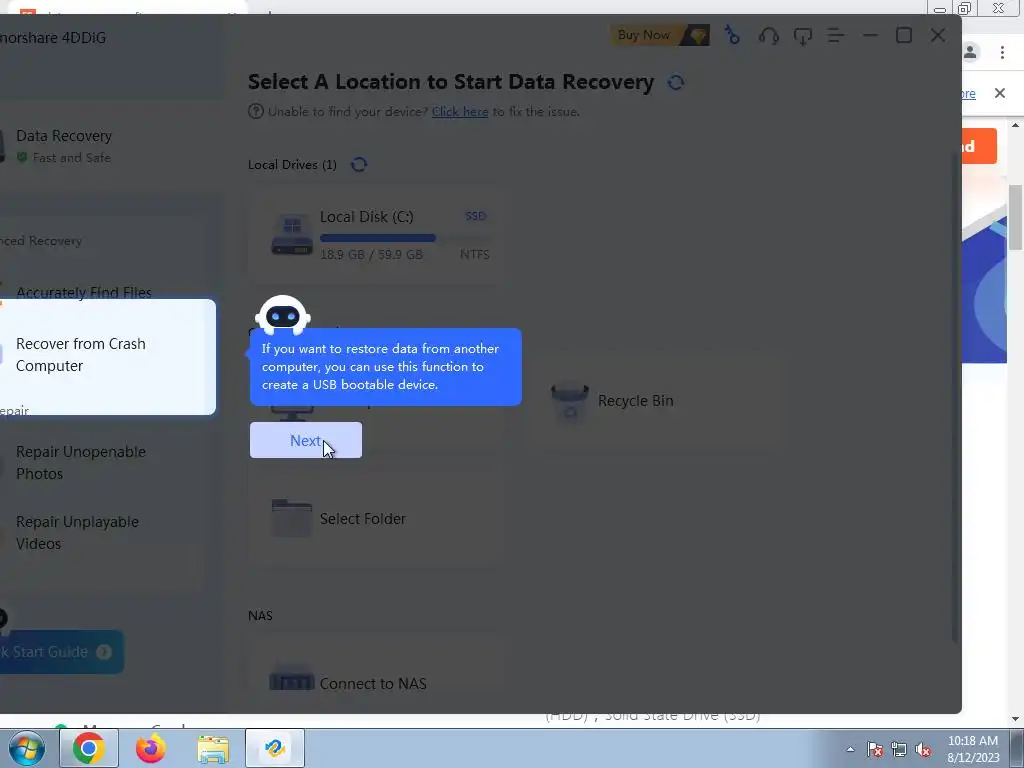Click the Local Disk drive icon
This screenshot has width=1024, height=768.
click(291, 235)
